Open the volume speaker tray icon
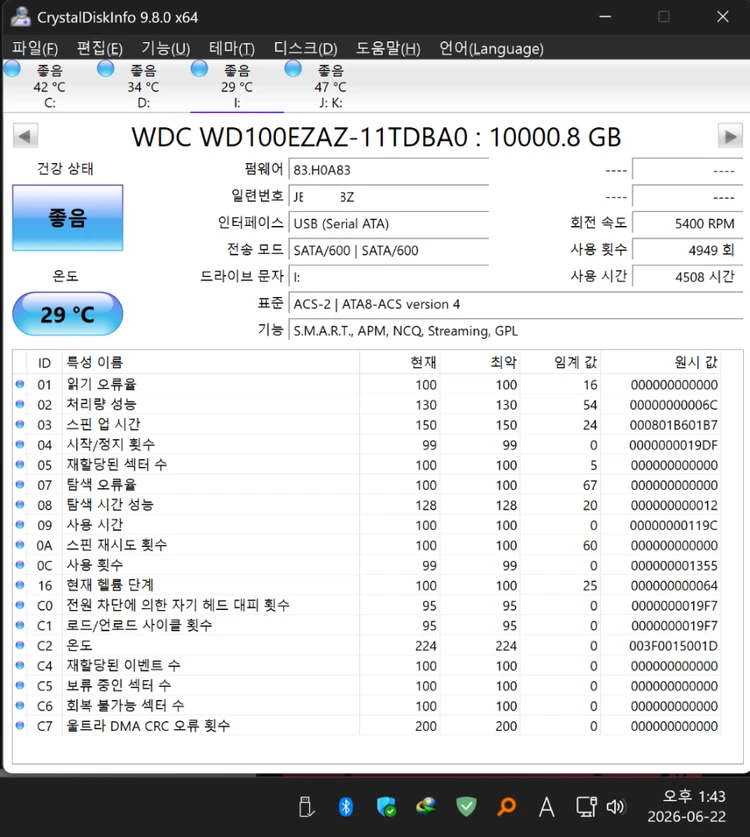Screen dimensions: 750x837 [615, 807]
